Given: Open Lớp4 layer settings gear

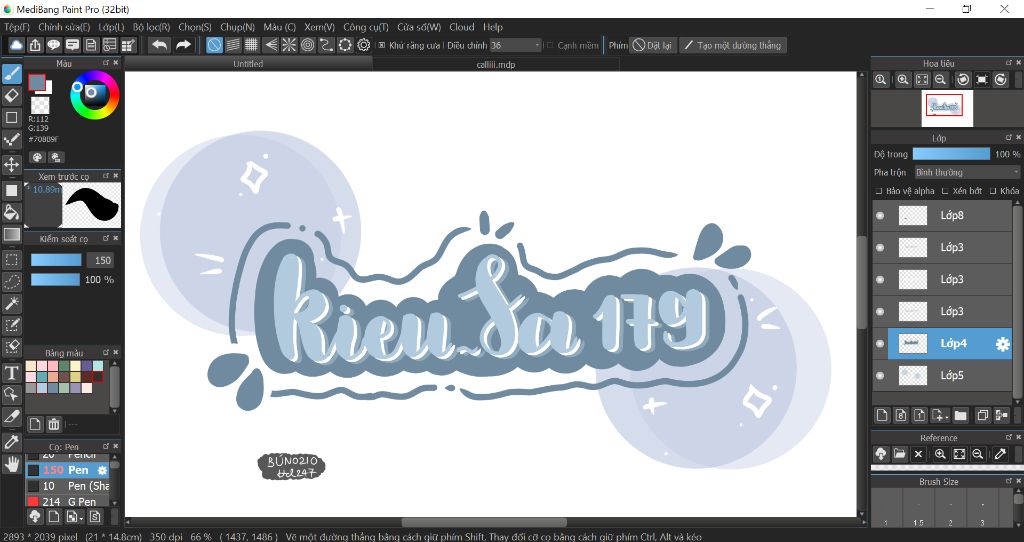Looking at the screenshot, I should pyautogui.click(x=1002, y=344).
